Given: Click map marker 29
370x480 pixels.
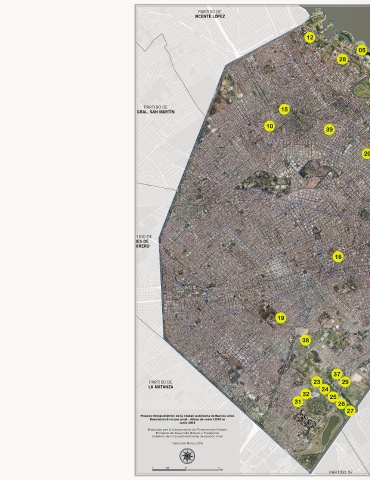Looking at the screenshot, I should click(x=345, y=382).
